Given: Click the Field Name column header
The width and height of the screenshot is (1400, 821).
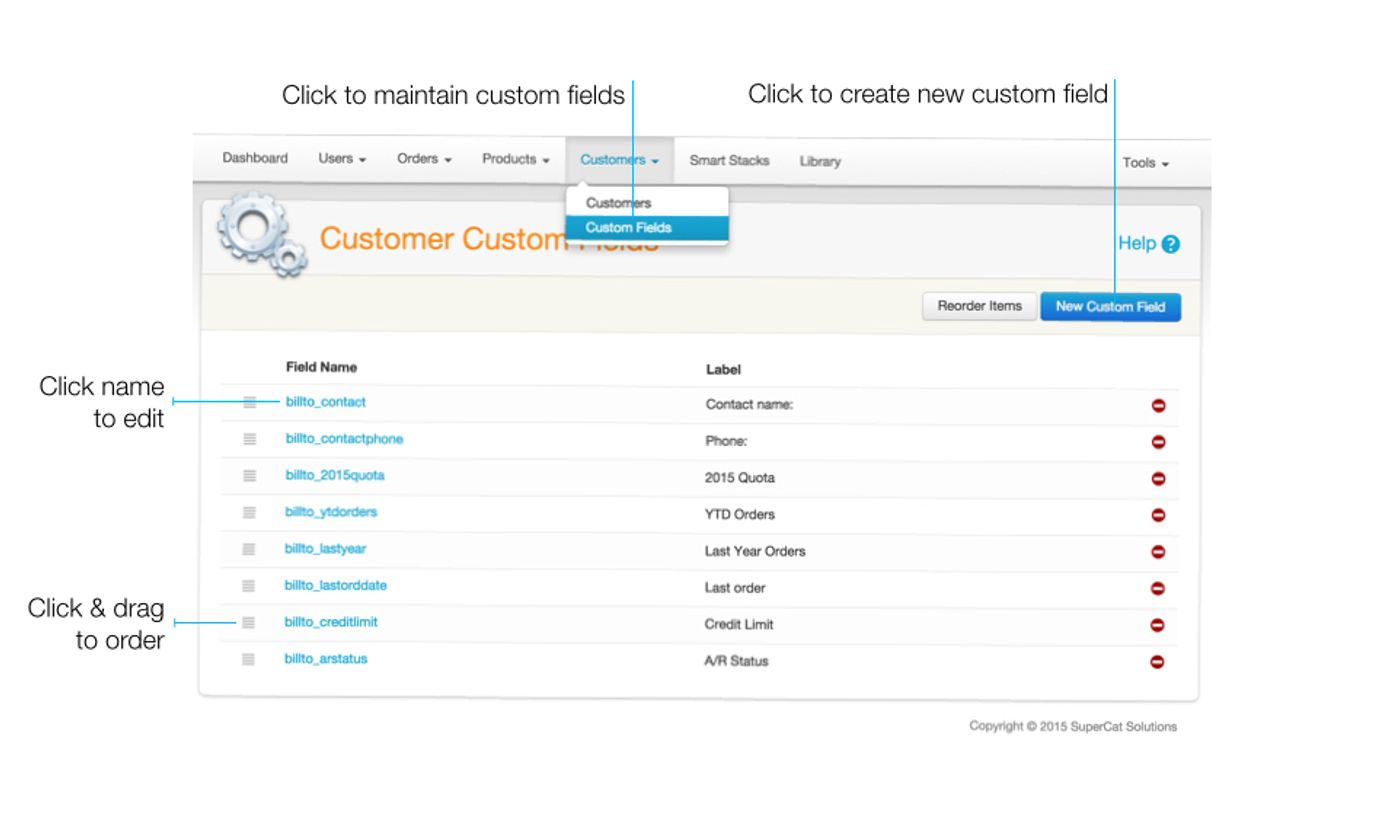Looking at the screenshot, I should [321, 367].
